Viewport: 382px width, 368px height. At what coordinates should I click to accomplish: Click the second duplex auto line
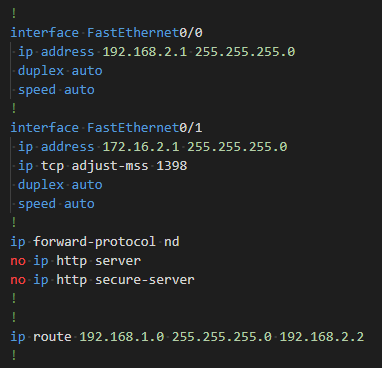pyautogui.click(x=60, y=185)
